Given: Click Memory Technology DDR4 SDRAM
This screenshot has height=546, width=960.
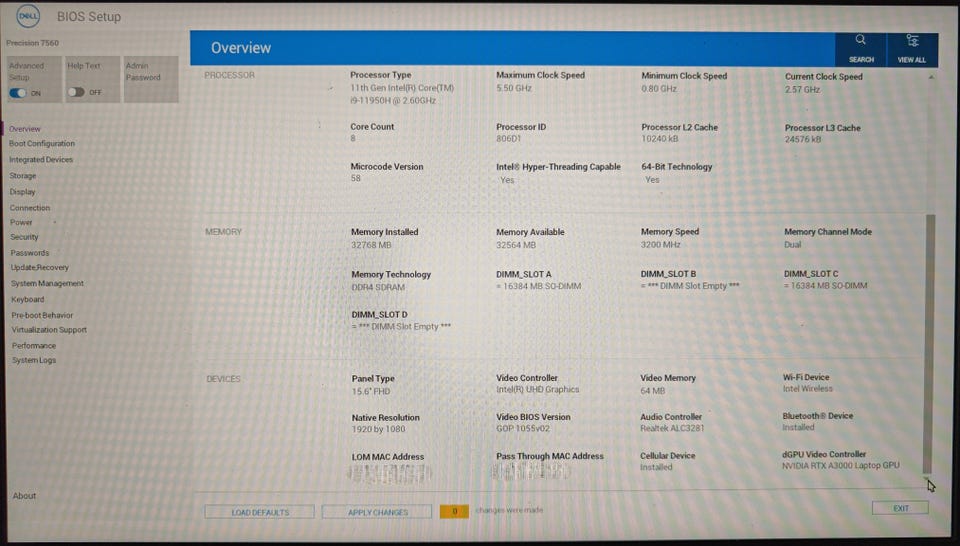Looking at the screenshot, I should coord(378,287).
